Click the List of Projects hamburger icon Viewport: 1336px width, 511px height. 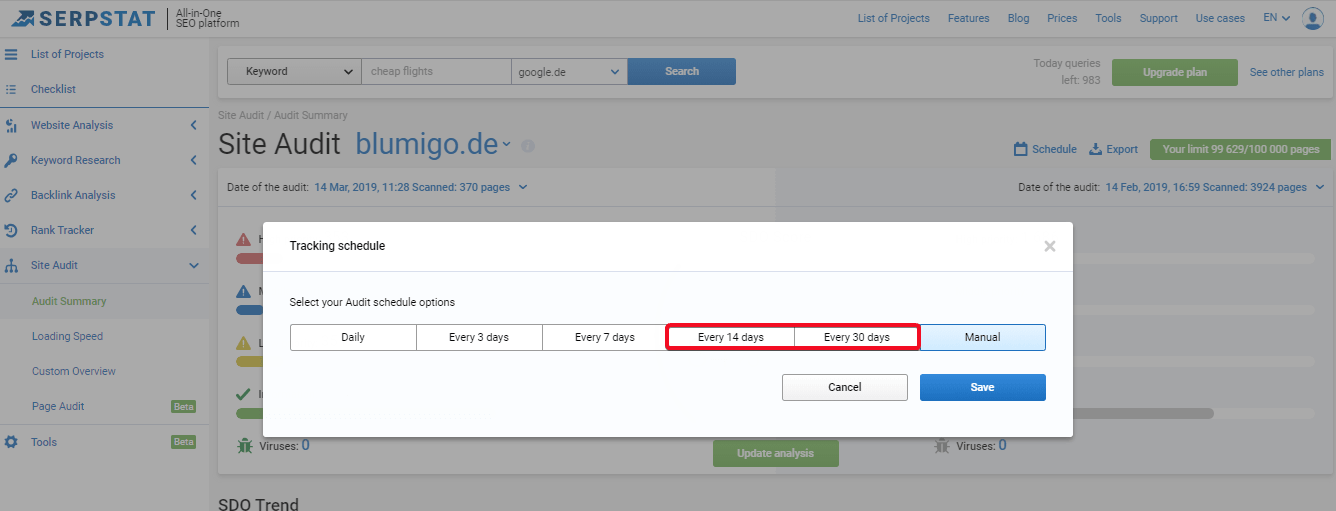[x=11, y=54]
